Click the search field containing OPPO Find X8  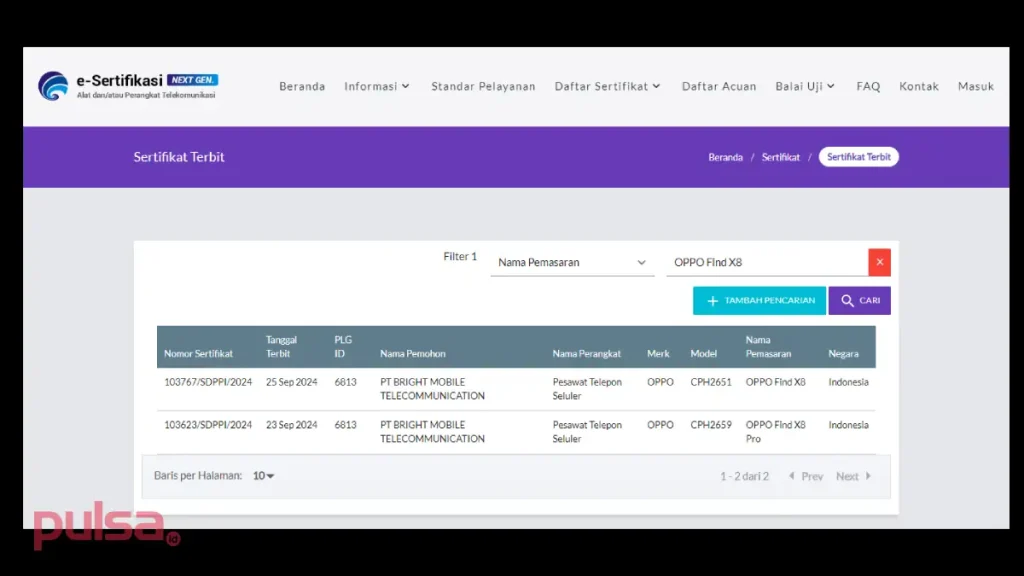click(767, 263)
